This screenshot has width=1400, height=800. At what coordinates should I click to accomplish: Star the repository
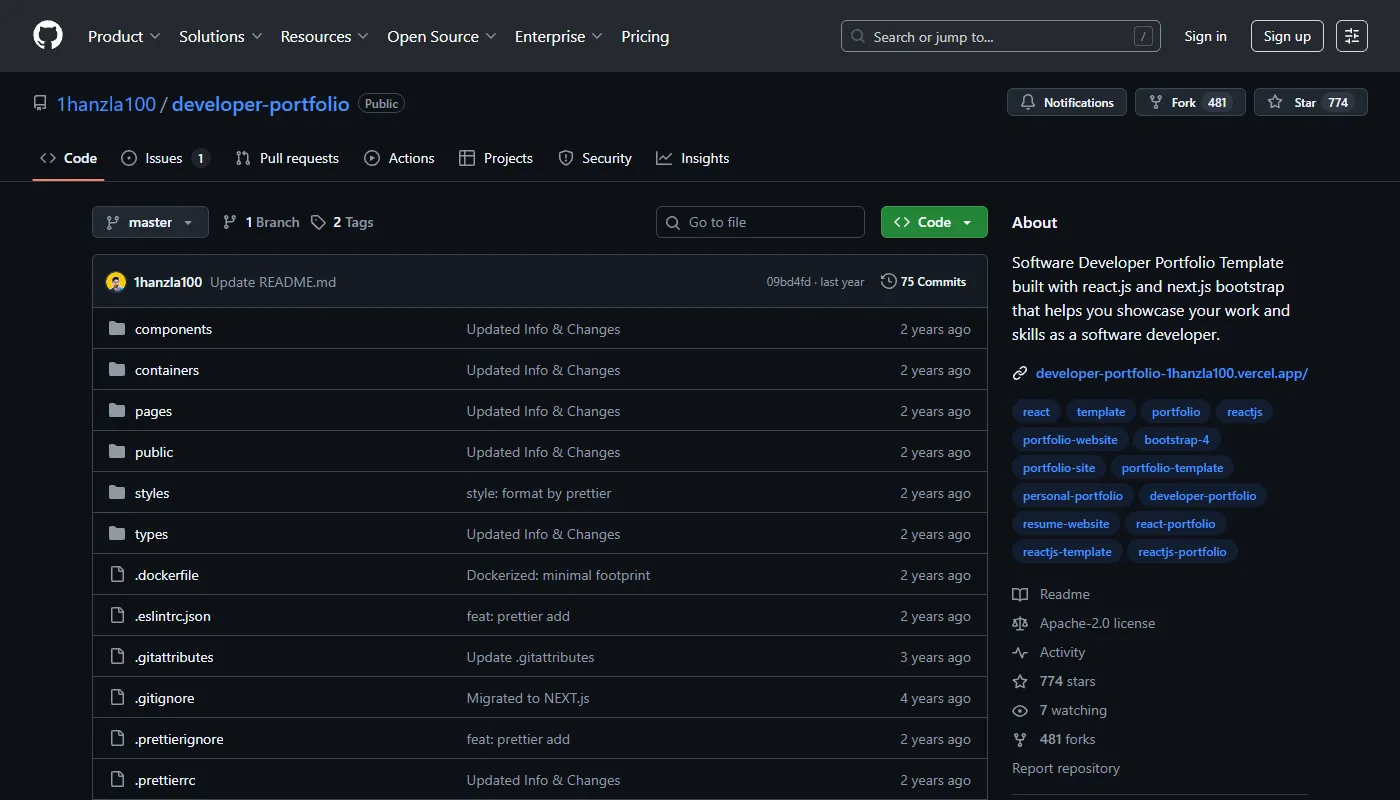(1311, 102)
